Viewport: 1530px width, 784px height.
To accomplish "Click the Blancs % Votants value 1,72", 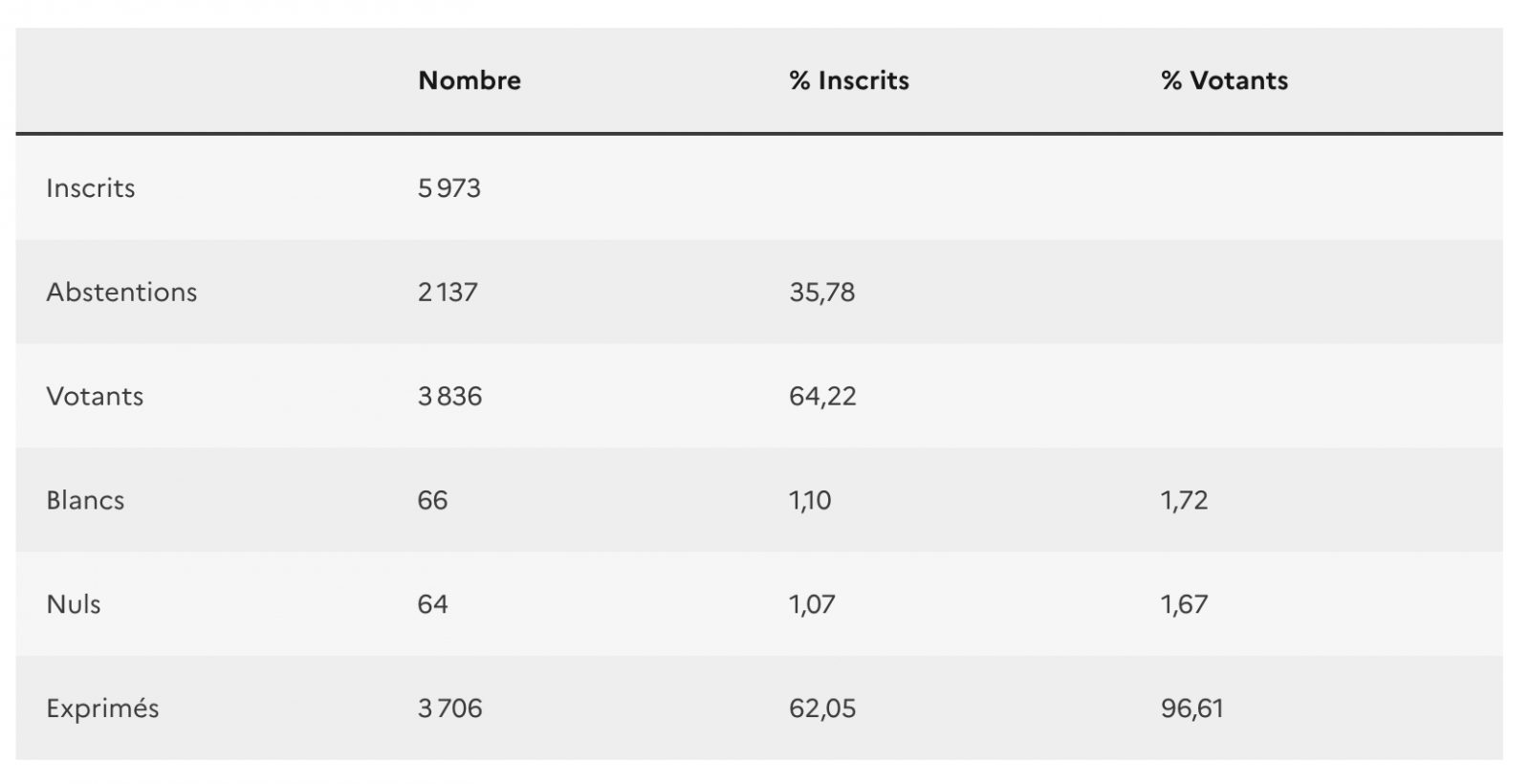I will pos(1184,501).
